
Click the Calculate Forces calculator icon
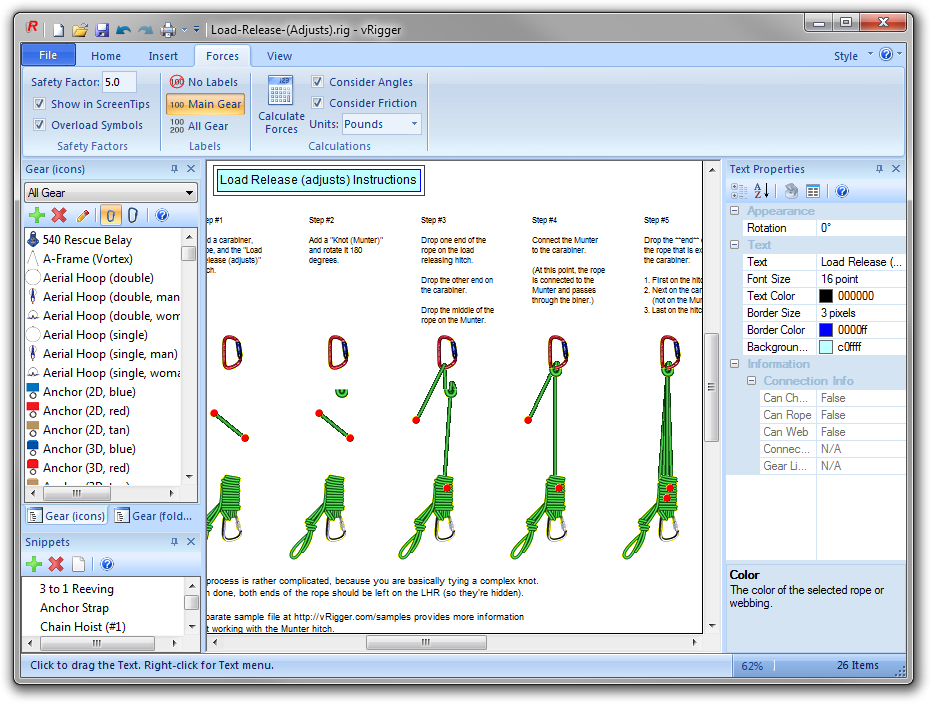click(x=281, y=91)
